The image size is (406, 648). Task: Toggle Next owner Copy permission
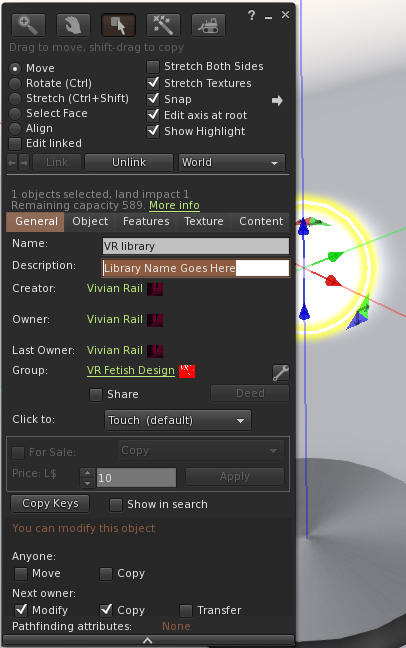pos(106,610)
